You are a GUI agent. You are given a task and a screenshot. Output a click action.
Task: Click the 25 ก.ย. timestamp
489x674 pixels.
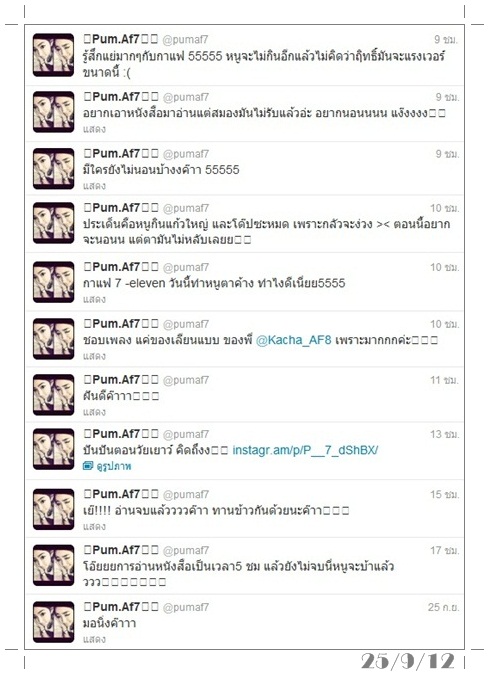pyautogui.click(x=443, y=607)
